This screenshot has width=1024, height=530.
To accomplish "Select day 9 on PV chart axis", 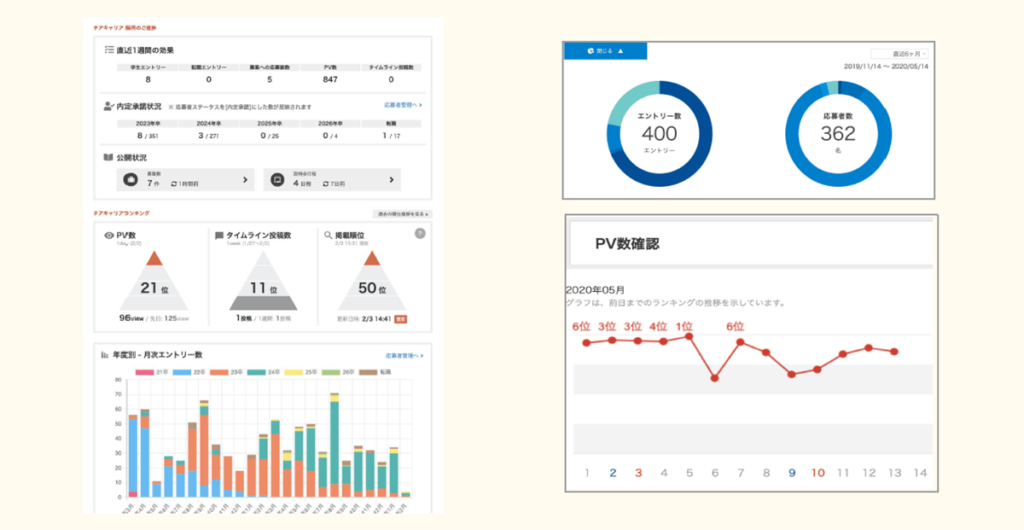I will pyautogui.click(x=791, y=473).
